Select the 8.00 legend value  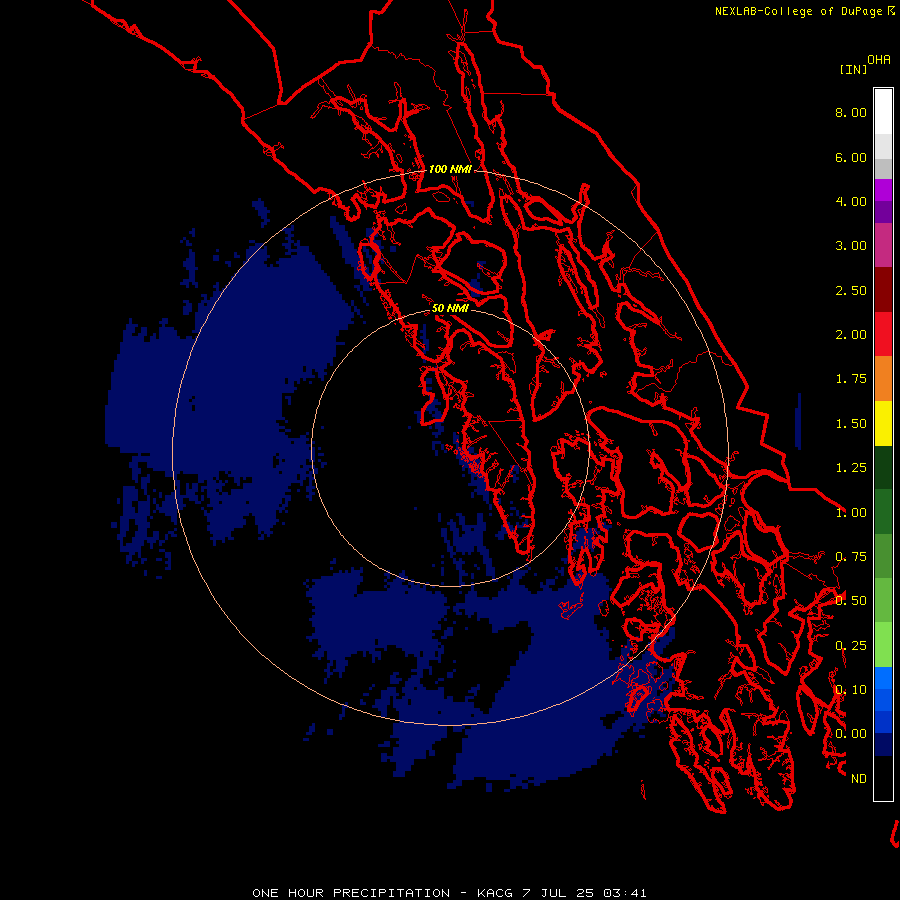[851, 112]
